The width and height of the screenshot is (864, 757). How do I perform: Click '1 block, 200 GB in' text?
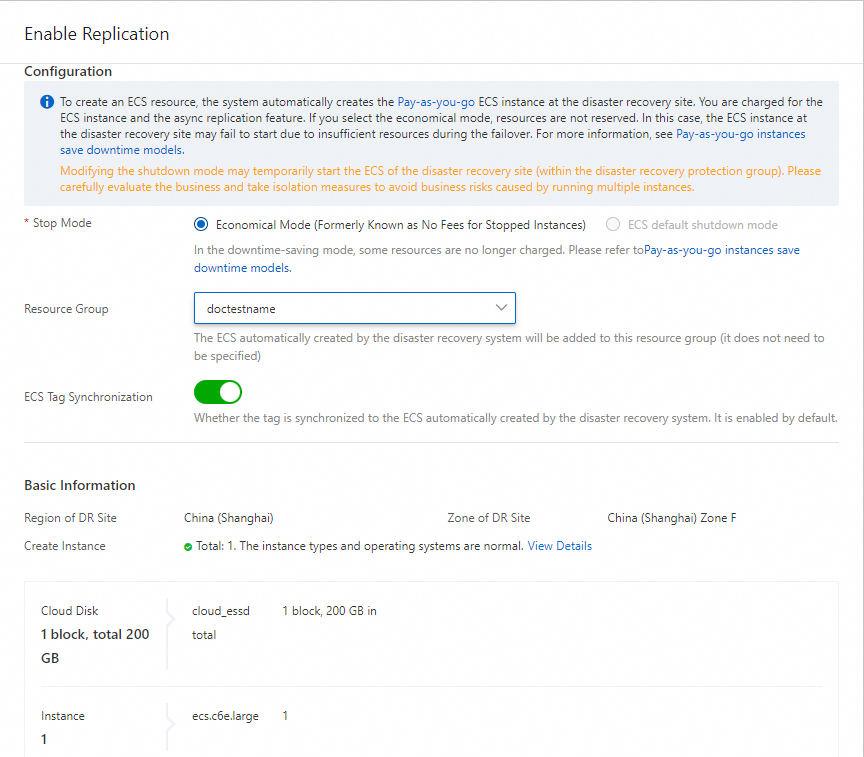pos(330,611)
